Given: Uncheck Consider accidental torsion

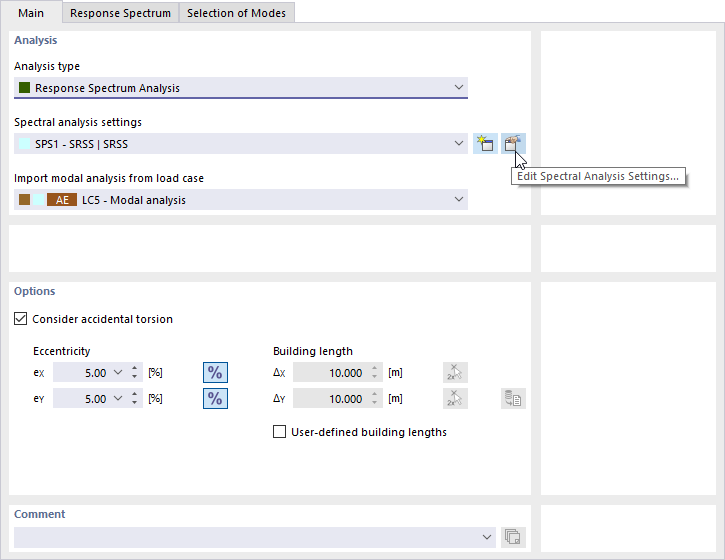Looking at the screenshot, I should (x=20, y=319).
